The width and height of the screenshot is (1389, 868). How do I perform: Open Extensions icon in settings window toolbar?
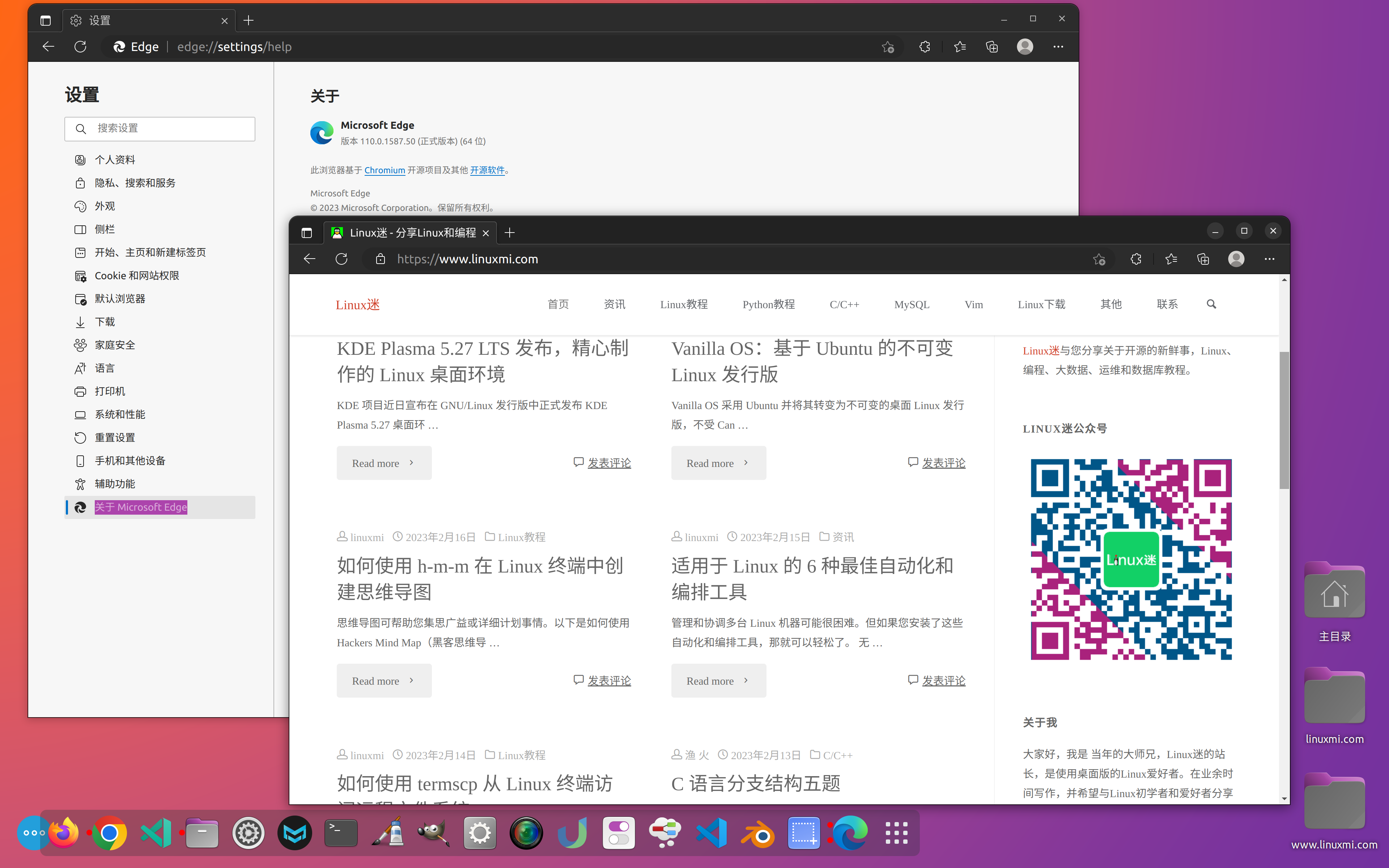tap(924, 47)
